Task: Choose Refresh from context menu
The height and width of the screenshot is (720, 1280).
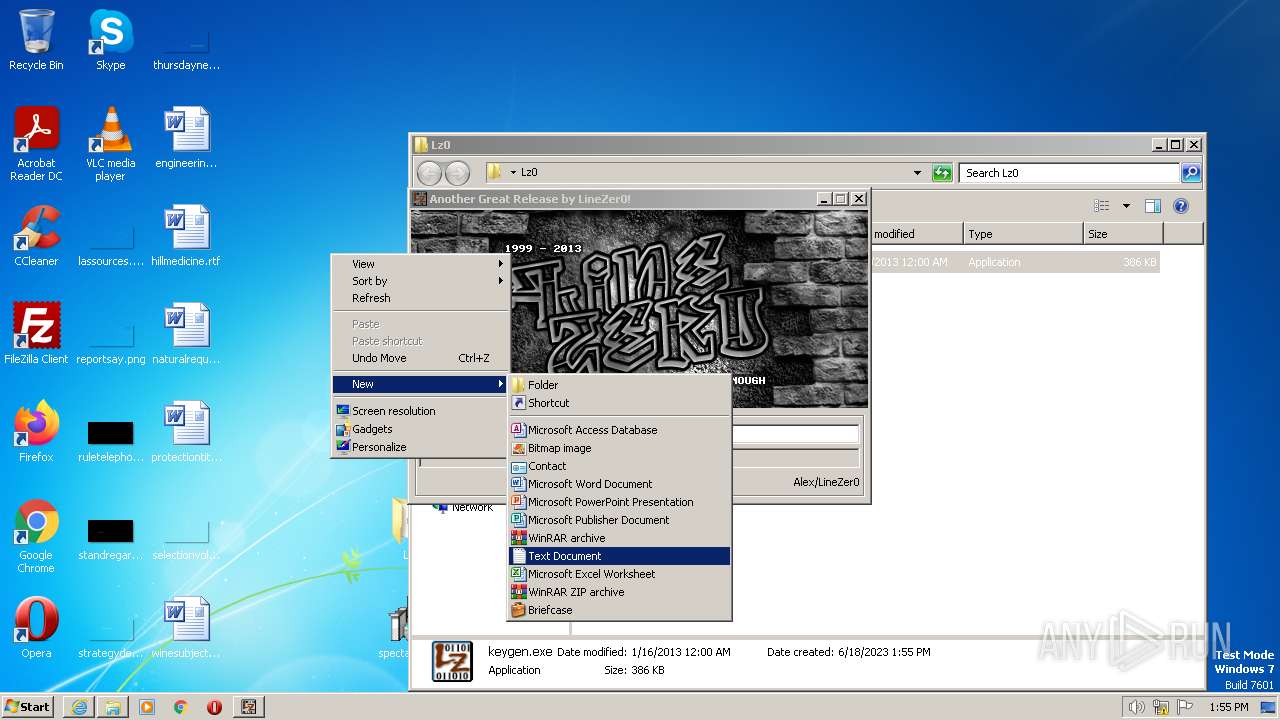Action: [421, 298]
